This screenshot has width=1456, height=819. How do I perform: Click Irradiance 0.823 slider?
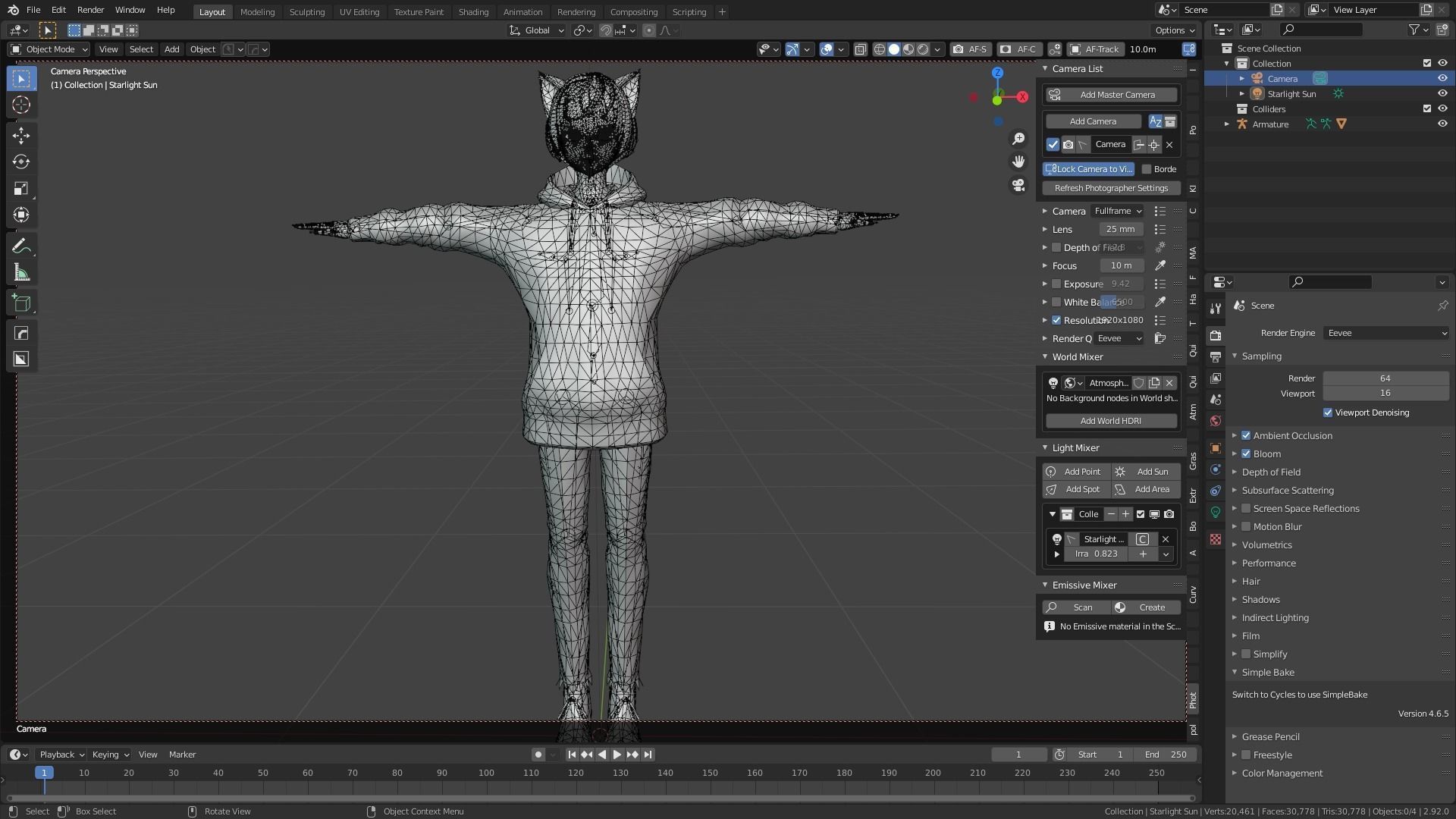[x=1097, y=554]
